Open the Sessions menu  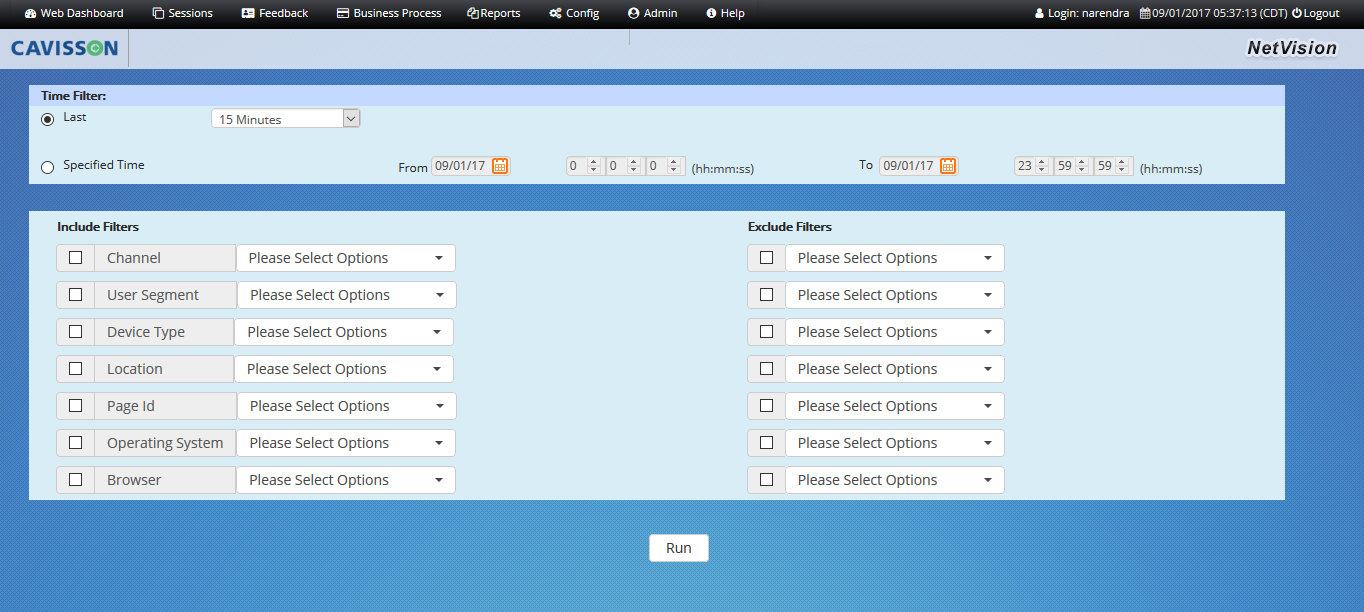(x=182, y=13)
